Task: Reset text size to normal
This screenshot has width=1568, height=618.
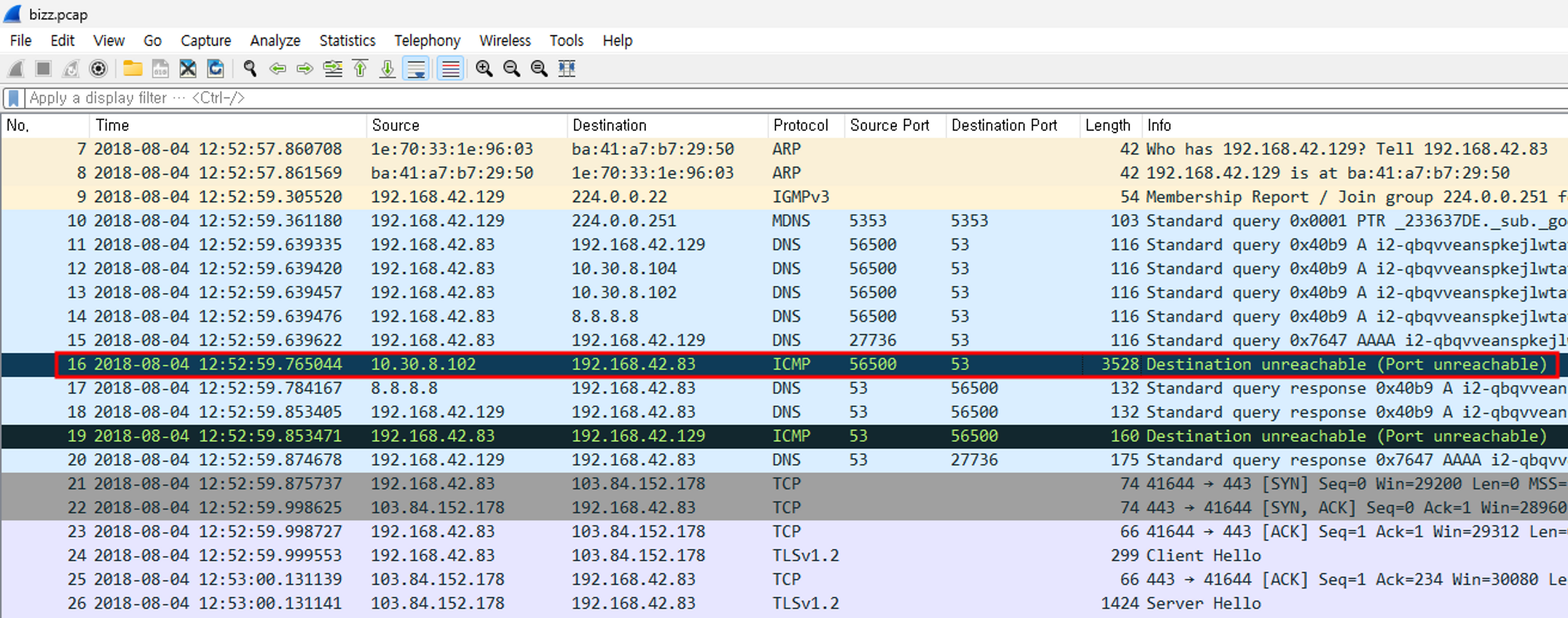Action: click(539, 69)
